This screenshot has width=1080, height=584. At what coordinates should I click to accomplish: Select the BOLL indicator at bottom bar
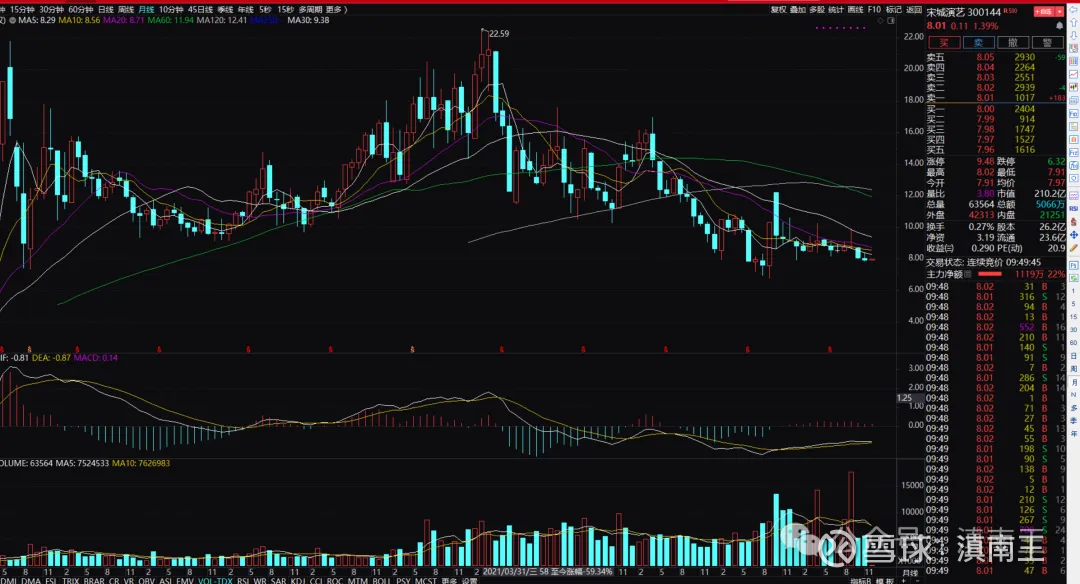point(381,580)
